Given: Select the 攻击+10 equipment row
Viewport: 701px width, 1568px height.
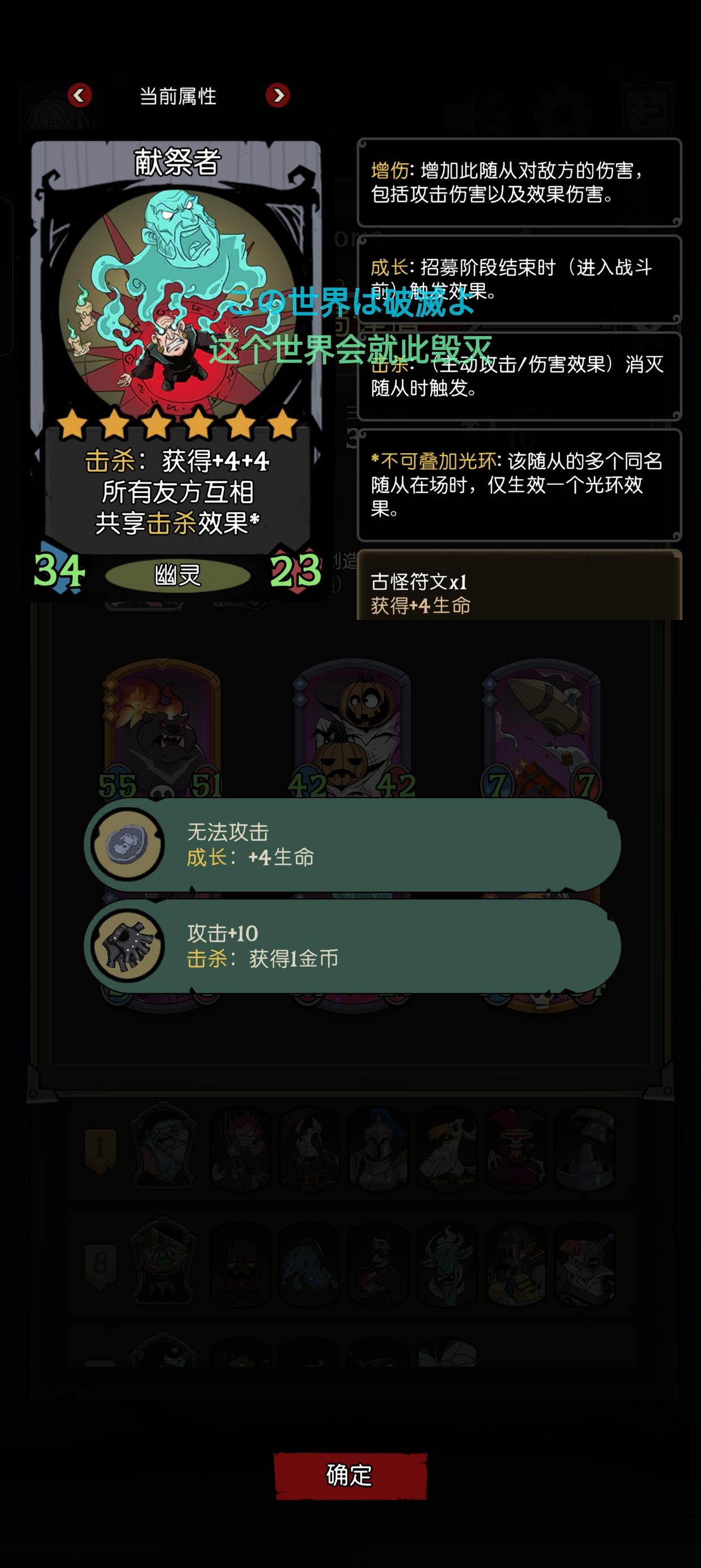Looking at the screenshot, I should [352, 946].
